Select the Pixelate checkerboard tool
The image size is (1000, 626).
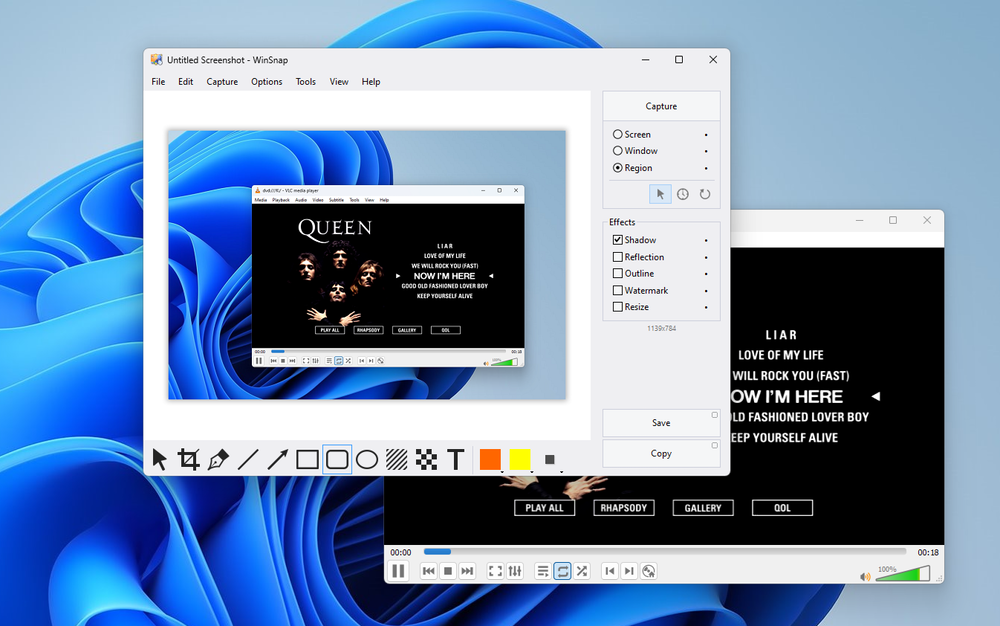pos(426,460)
